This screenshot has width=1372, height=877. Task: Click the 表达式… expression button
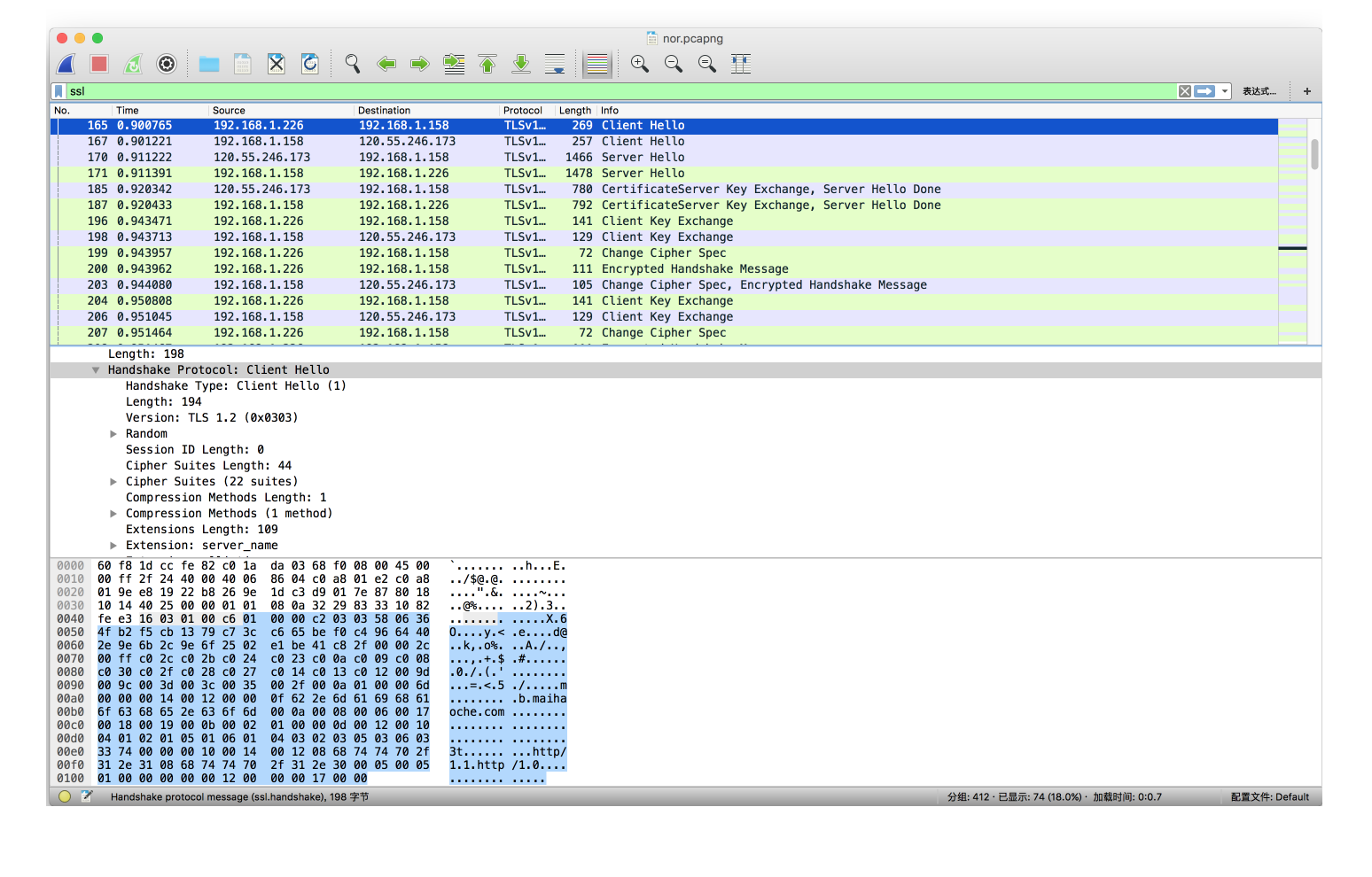pos(1259,91)
